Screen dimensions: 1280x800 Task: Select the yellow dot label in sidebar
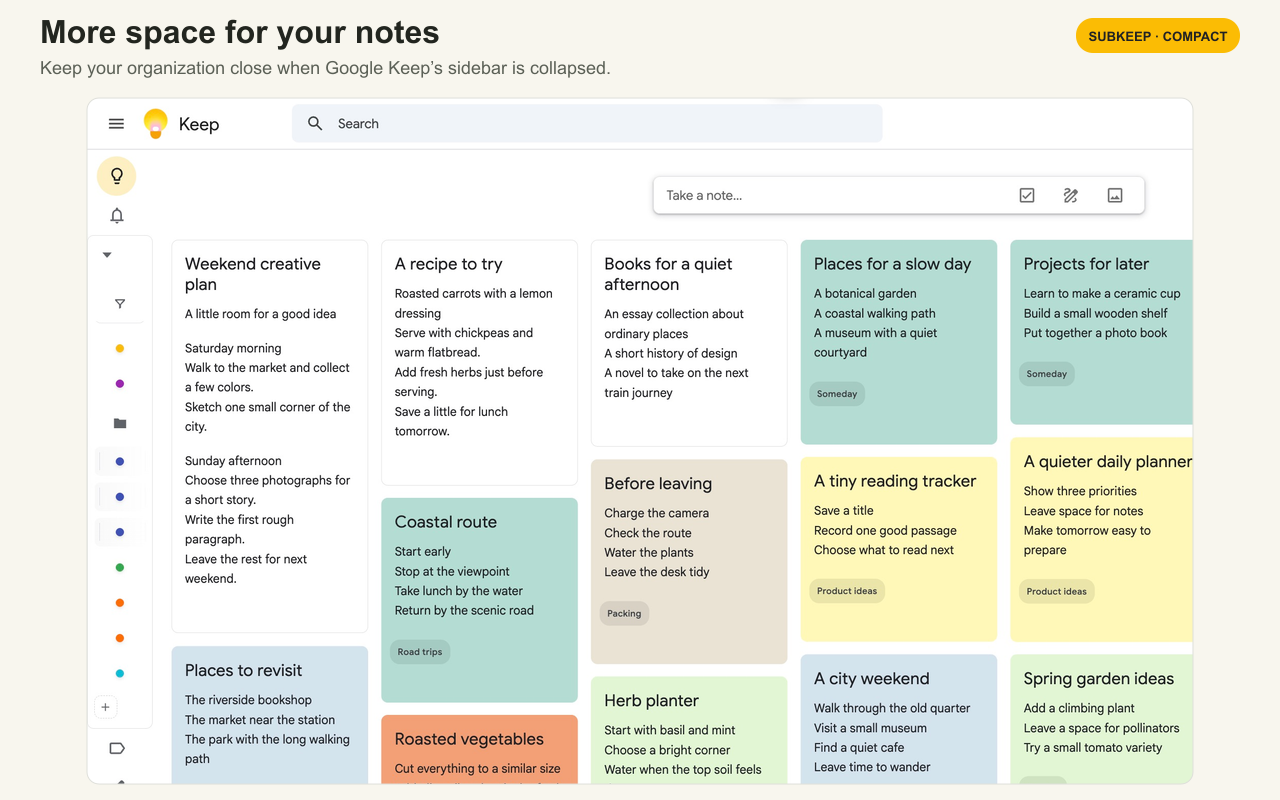point(120,349)
